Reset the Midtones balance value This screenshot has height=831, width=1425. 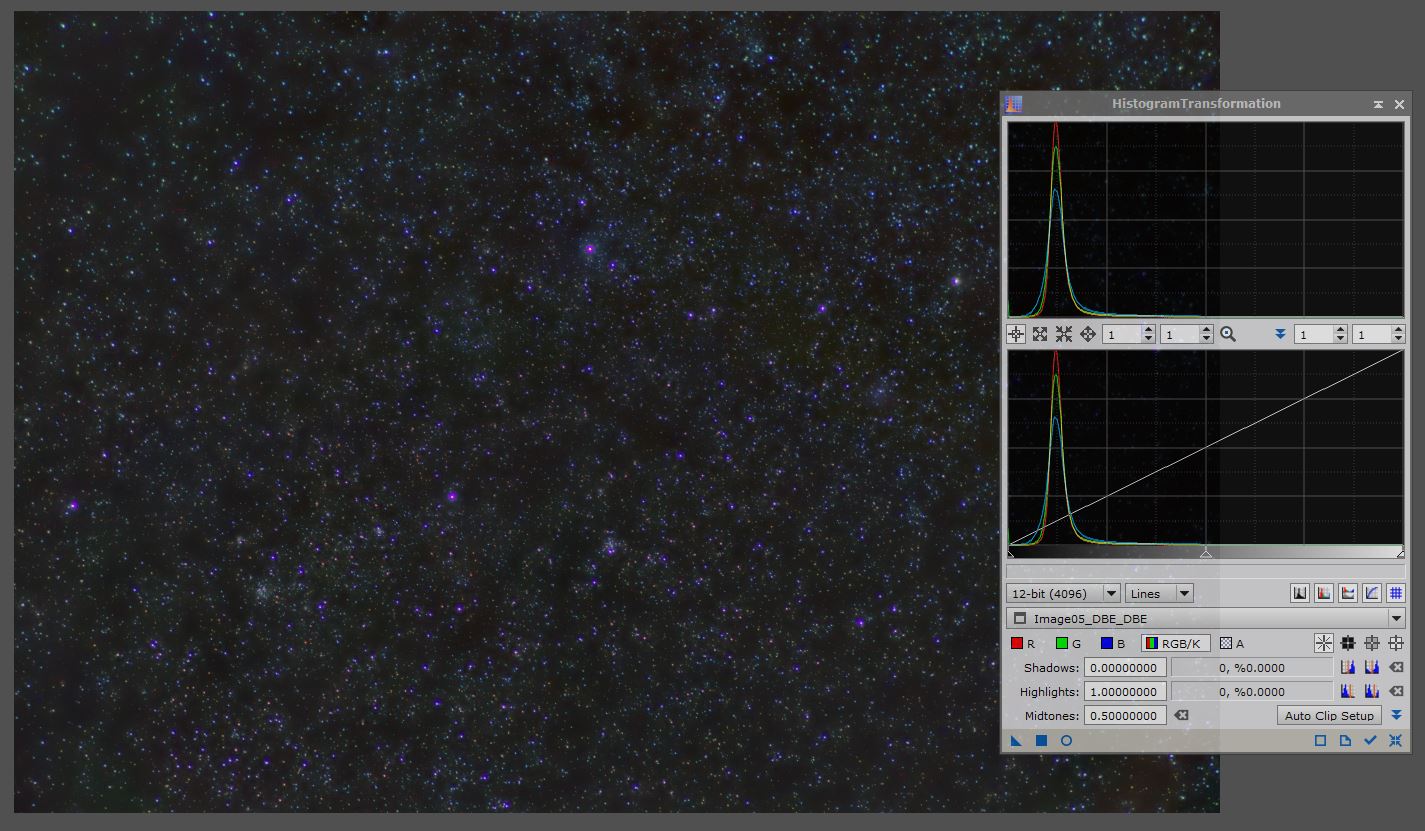pos(1181,716)
